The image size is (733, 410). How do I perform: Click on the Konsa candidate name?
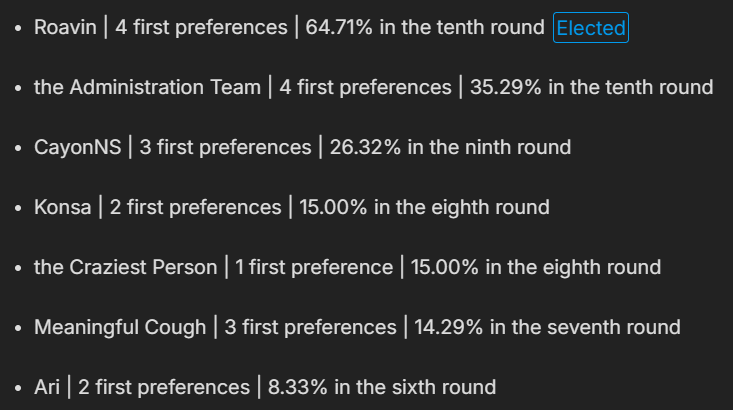point(62,208)
